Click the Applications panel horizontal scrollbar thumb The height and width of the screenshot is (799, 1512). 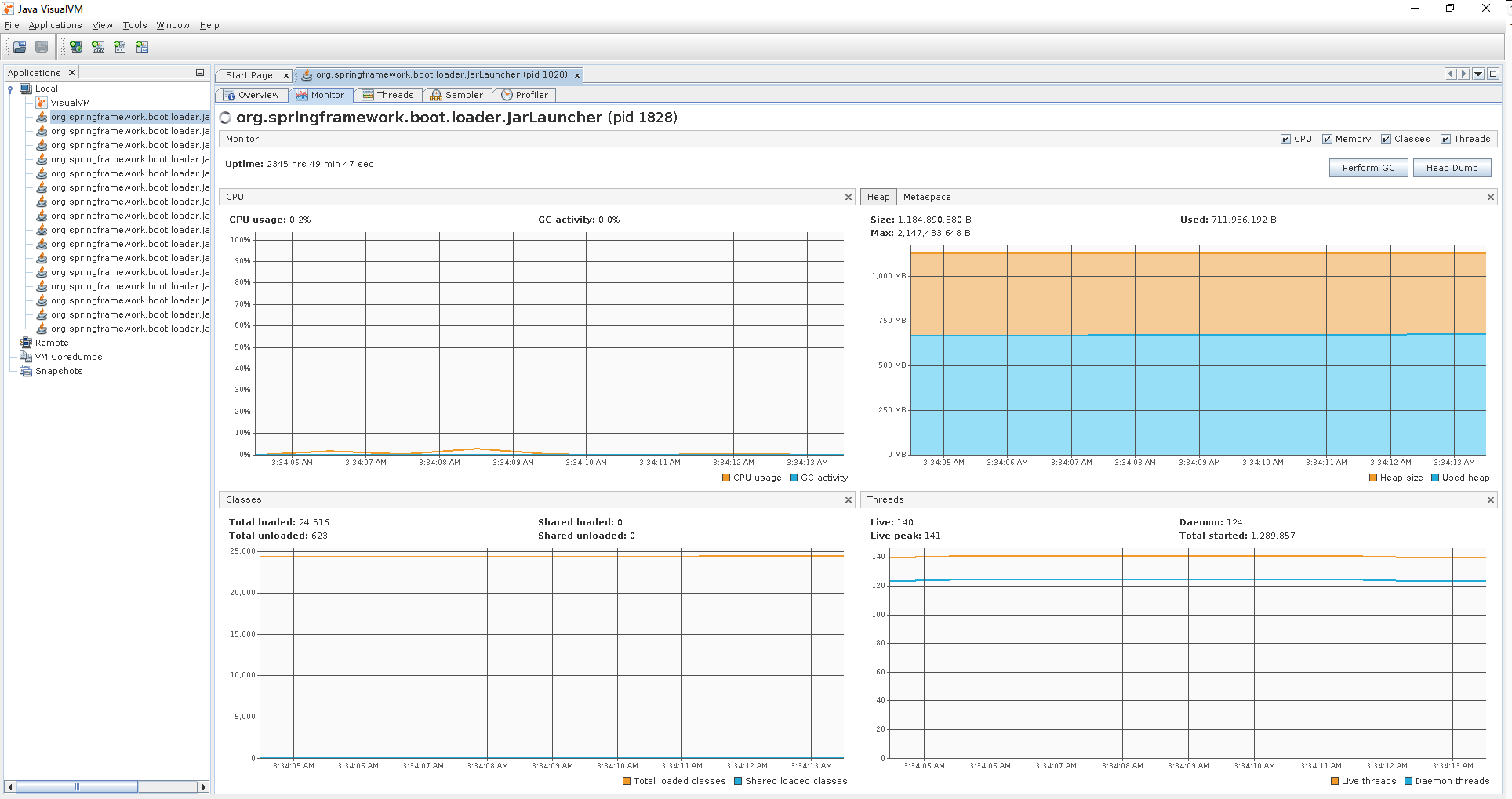(x=77, y=786)
